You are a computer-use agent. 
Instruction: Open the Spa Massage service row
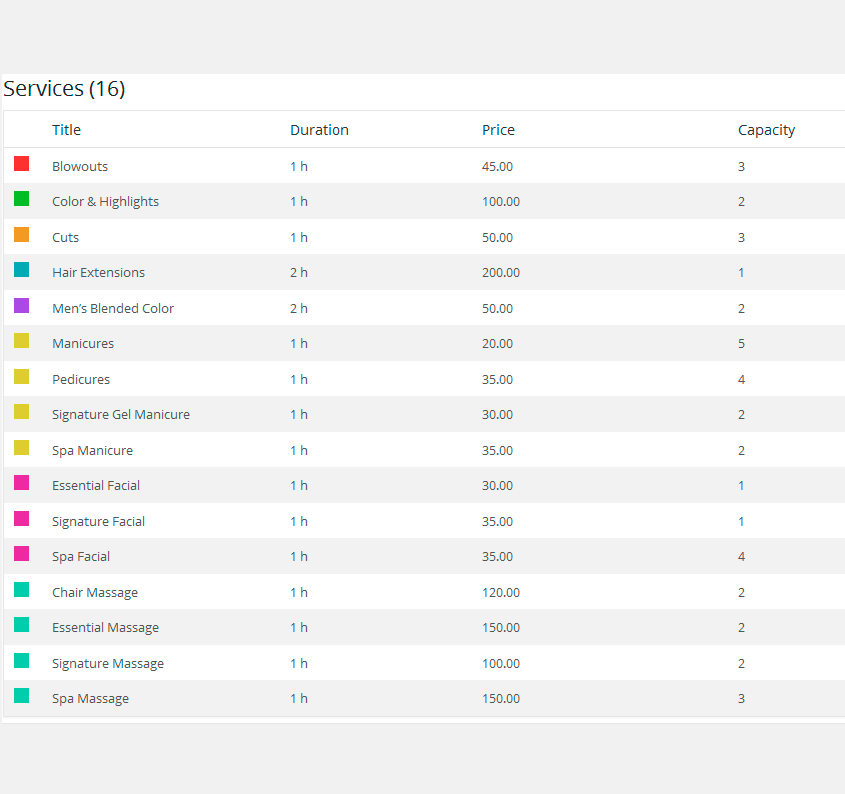90,699
